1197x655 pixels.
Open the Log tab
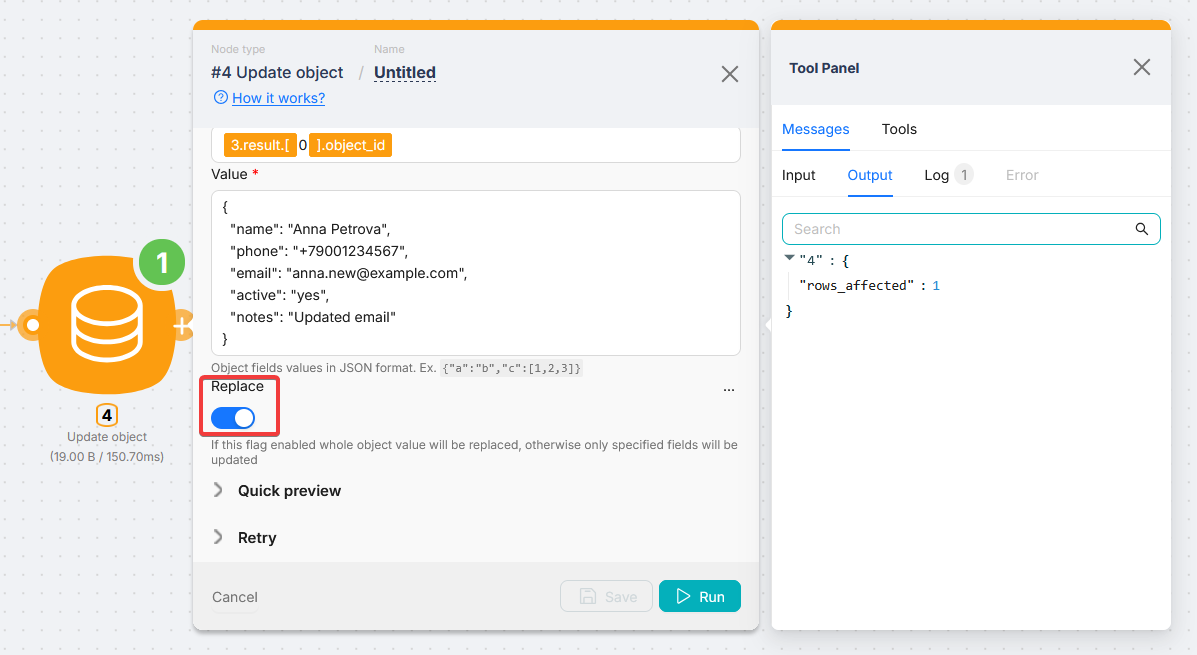(x=936, y=175)
